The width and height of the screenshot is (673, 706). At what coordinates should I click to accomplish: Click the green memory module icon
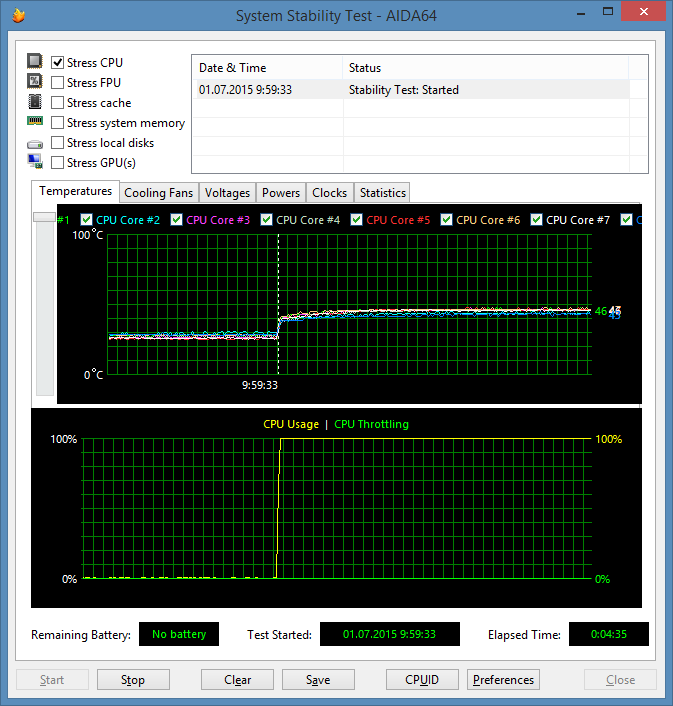coord(35,121)
